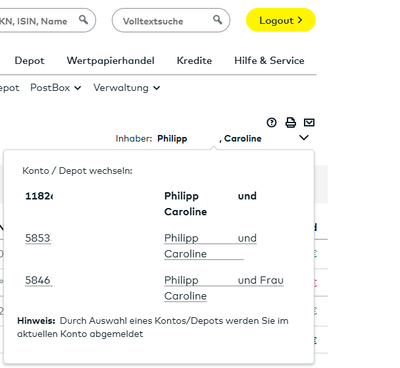
Task: Select the 'Philipp und Frau' account holder link
Action: click(x=224, y=280)
